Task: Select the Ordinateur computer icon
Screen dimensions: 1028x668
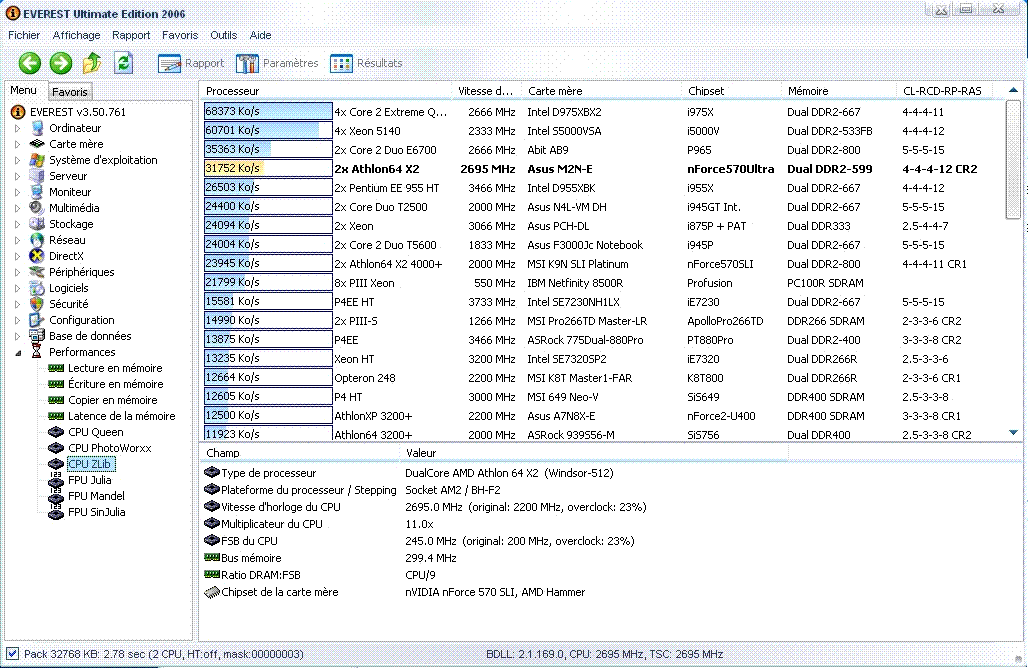Action: pyautogui.click(x=37, y=128)
